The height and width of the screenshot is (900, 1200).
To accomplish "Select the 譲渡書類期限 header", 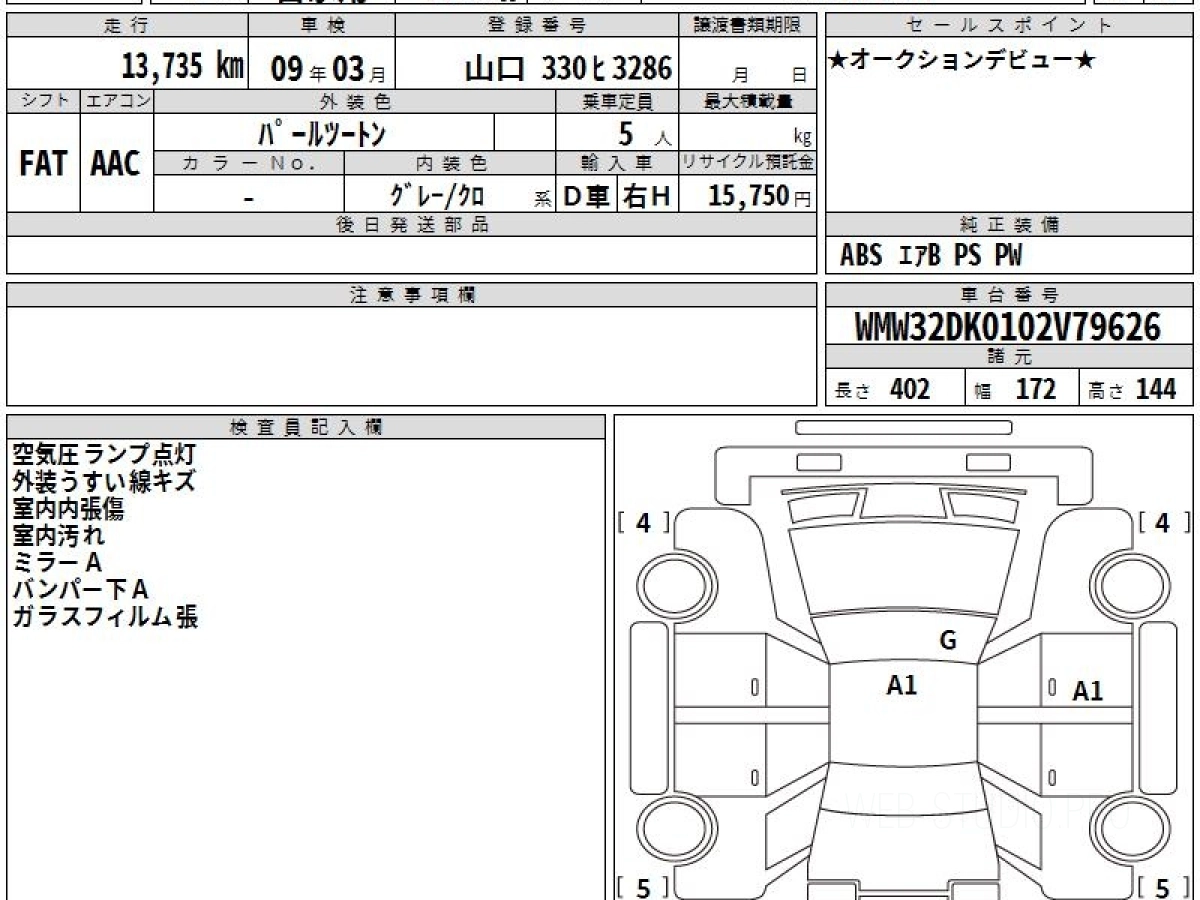I will coord(748,25).
